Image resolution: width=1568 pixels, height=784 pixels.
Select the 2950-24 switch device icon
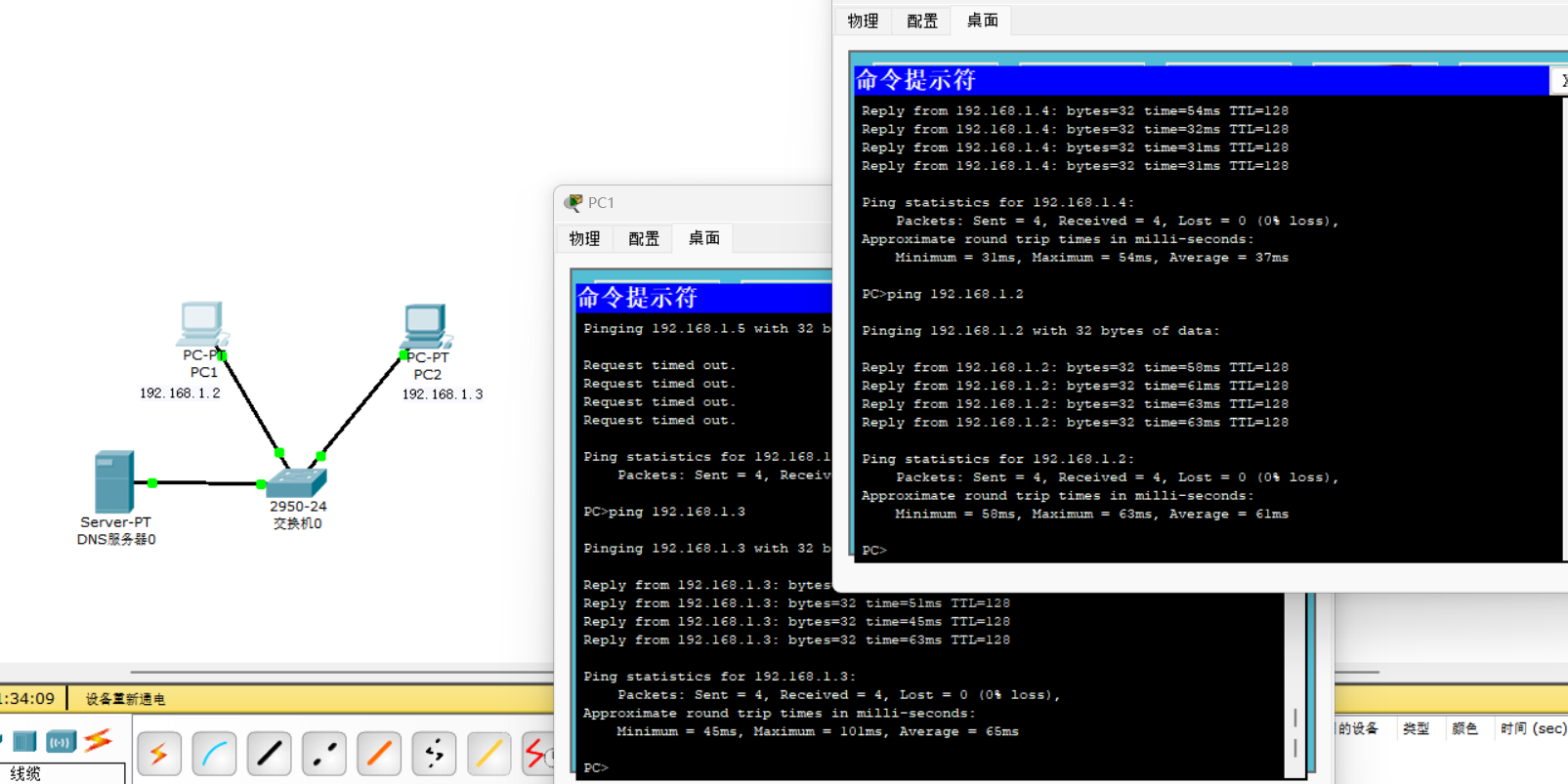tap(296, 482)
